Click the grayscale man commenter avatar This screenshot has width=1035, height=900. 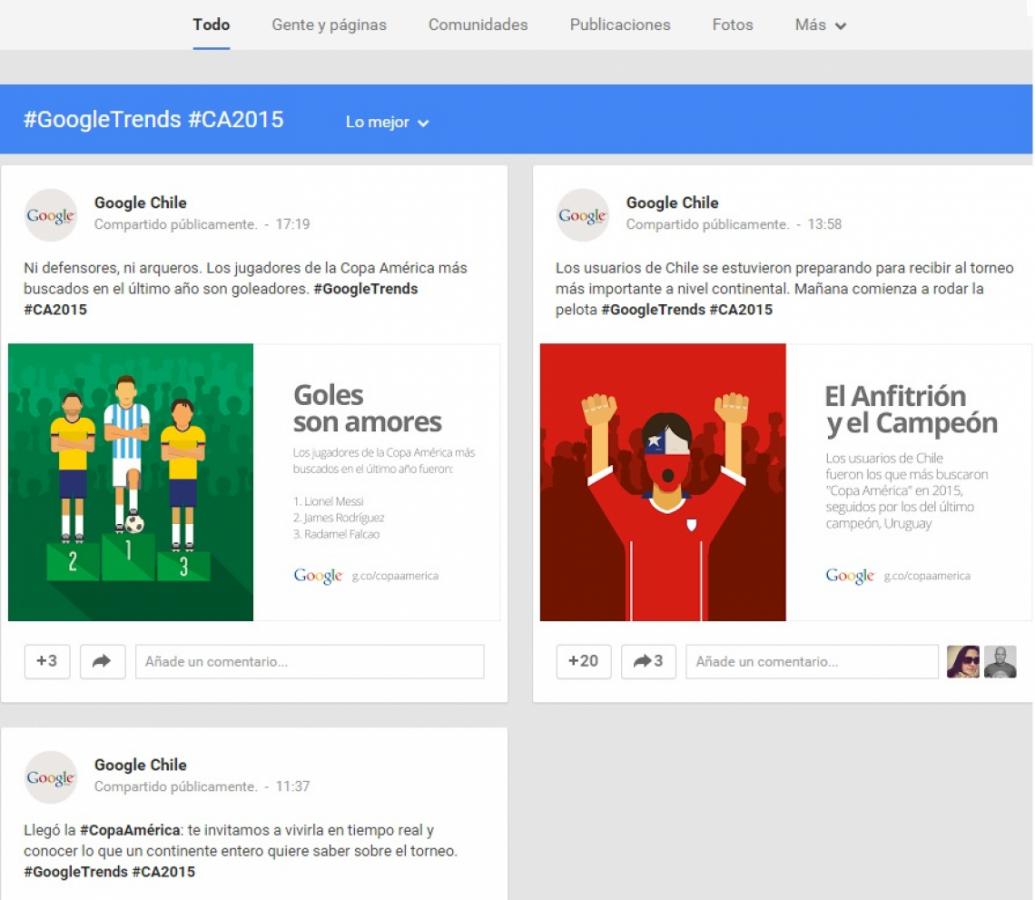point(1000,662)
